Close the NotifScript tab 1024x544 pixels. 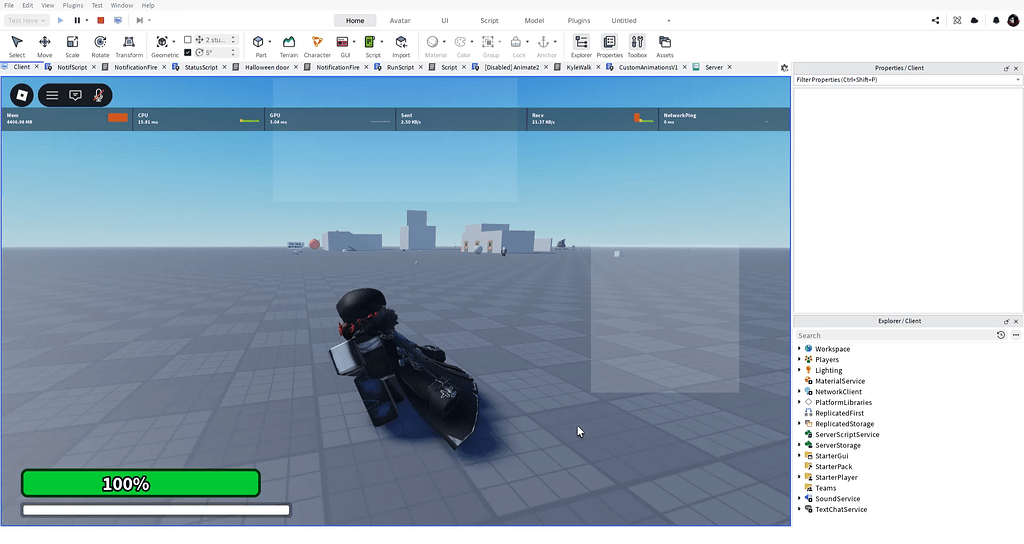tap(93, 67)
